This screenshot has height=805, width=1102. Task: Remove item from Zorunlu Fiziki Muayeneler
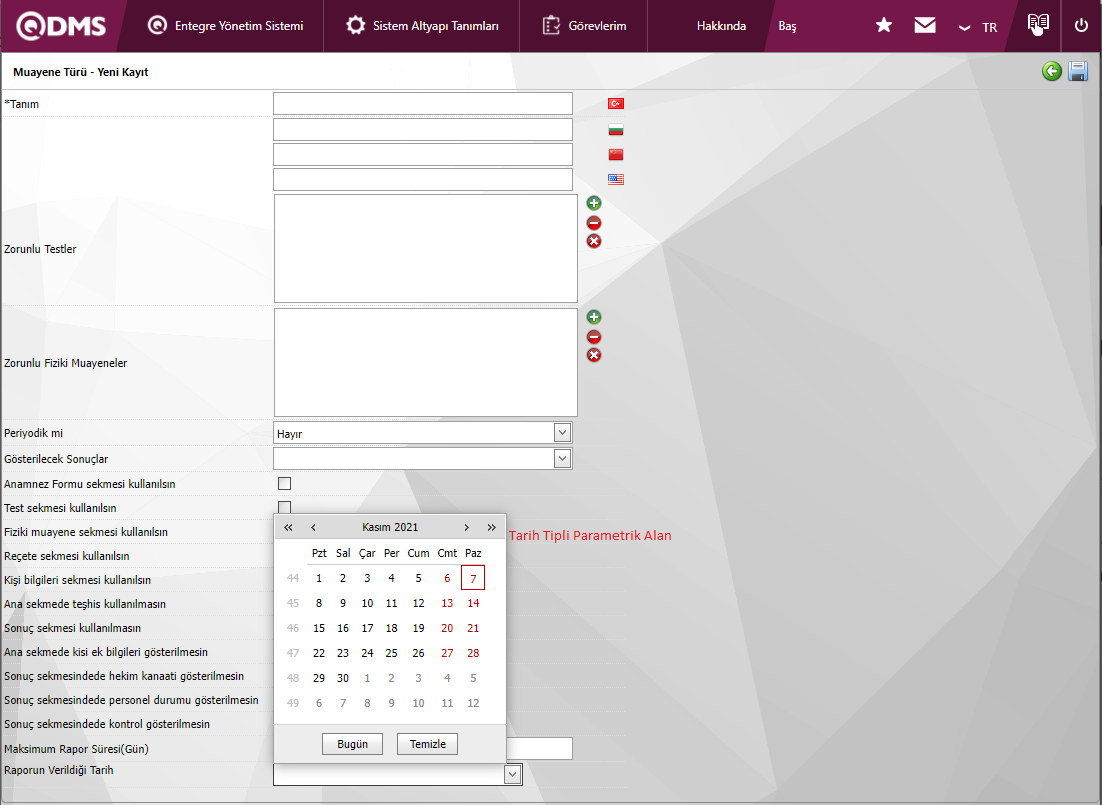click(594, 337)
